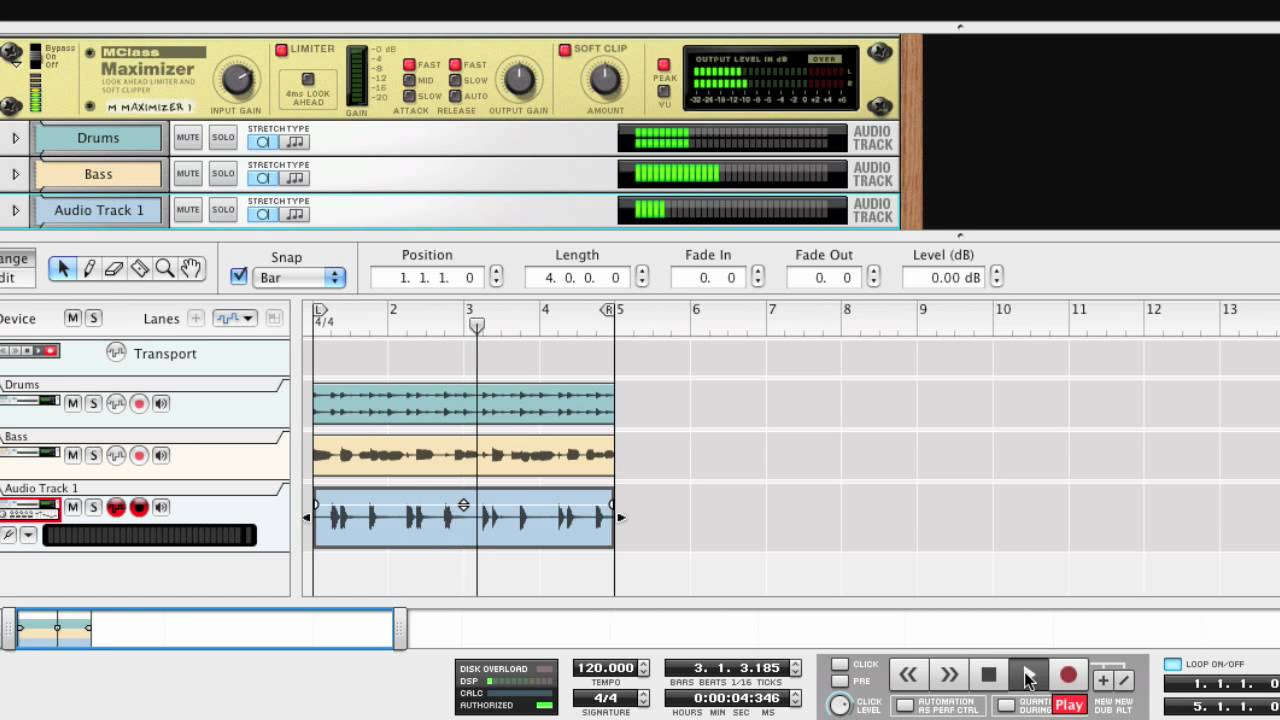Click the rewind transport button
Screen dimensions: 1280x720
(908, 676)
